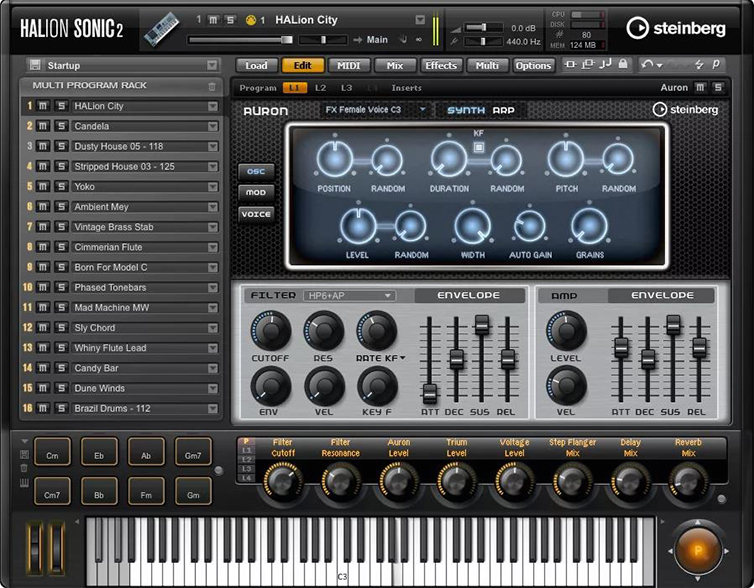Click the Filter Cutoff knob in filter section
754x588 pixels.
[270, 330]
